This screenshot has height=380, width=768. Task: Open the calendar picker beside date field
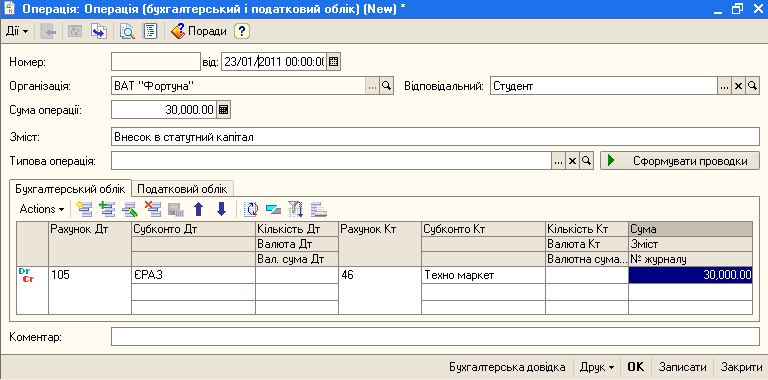(x=334, y=62)
